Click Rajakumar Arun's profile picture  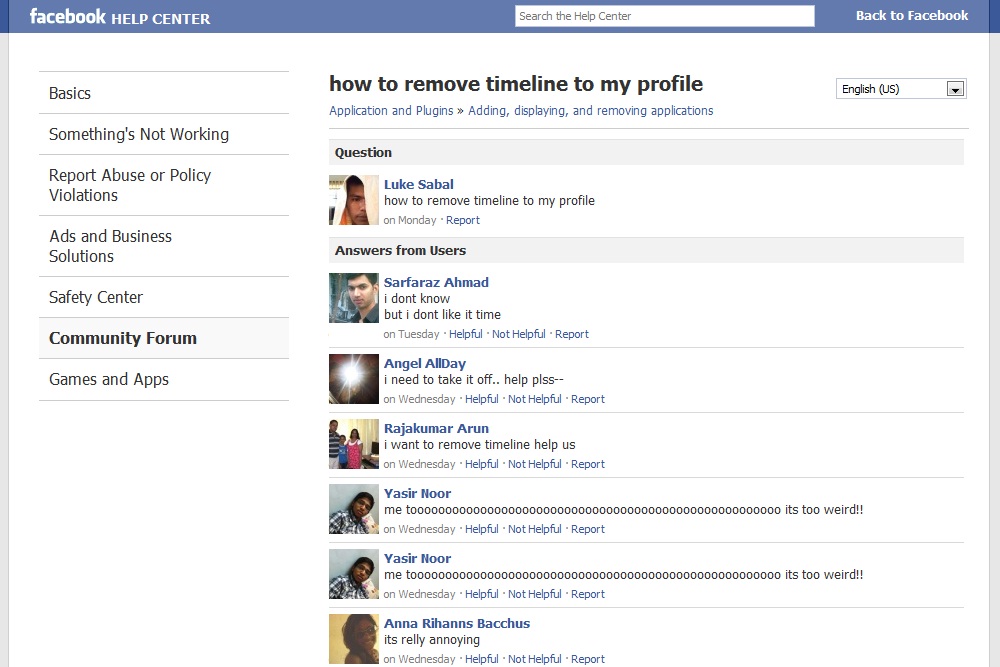pos(354,444)
